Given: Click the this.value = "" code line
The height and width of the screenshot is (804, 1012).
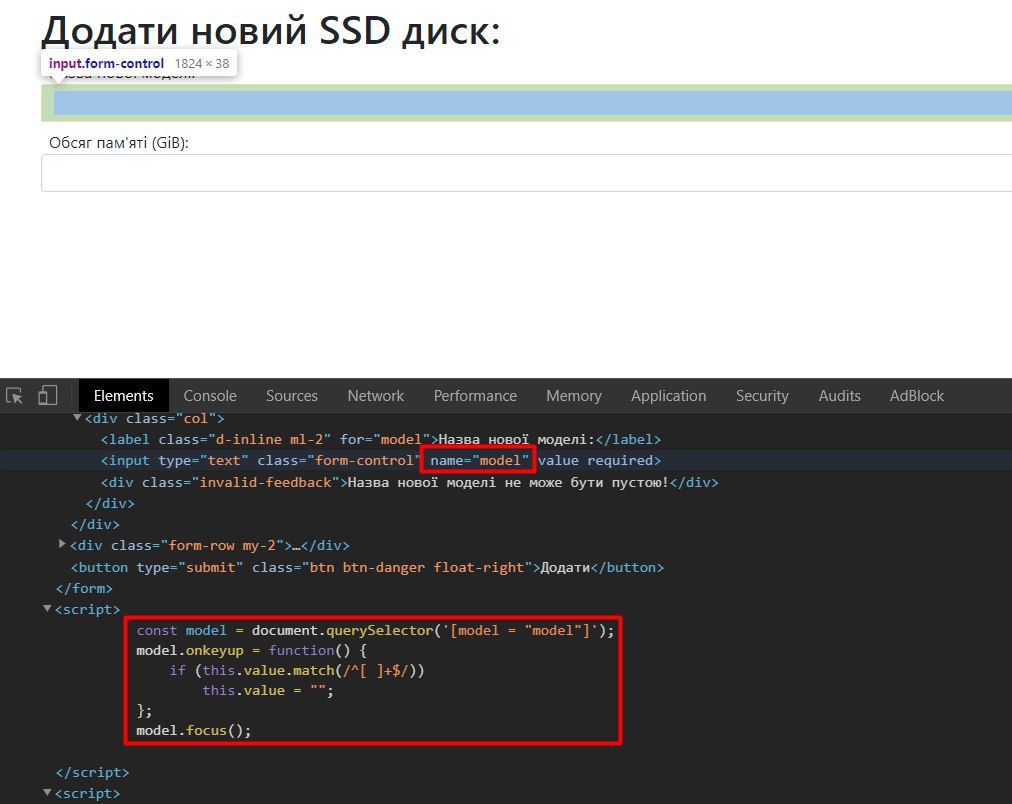Looking at the screenshot, I should [x=268, y=690].
